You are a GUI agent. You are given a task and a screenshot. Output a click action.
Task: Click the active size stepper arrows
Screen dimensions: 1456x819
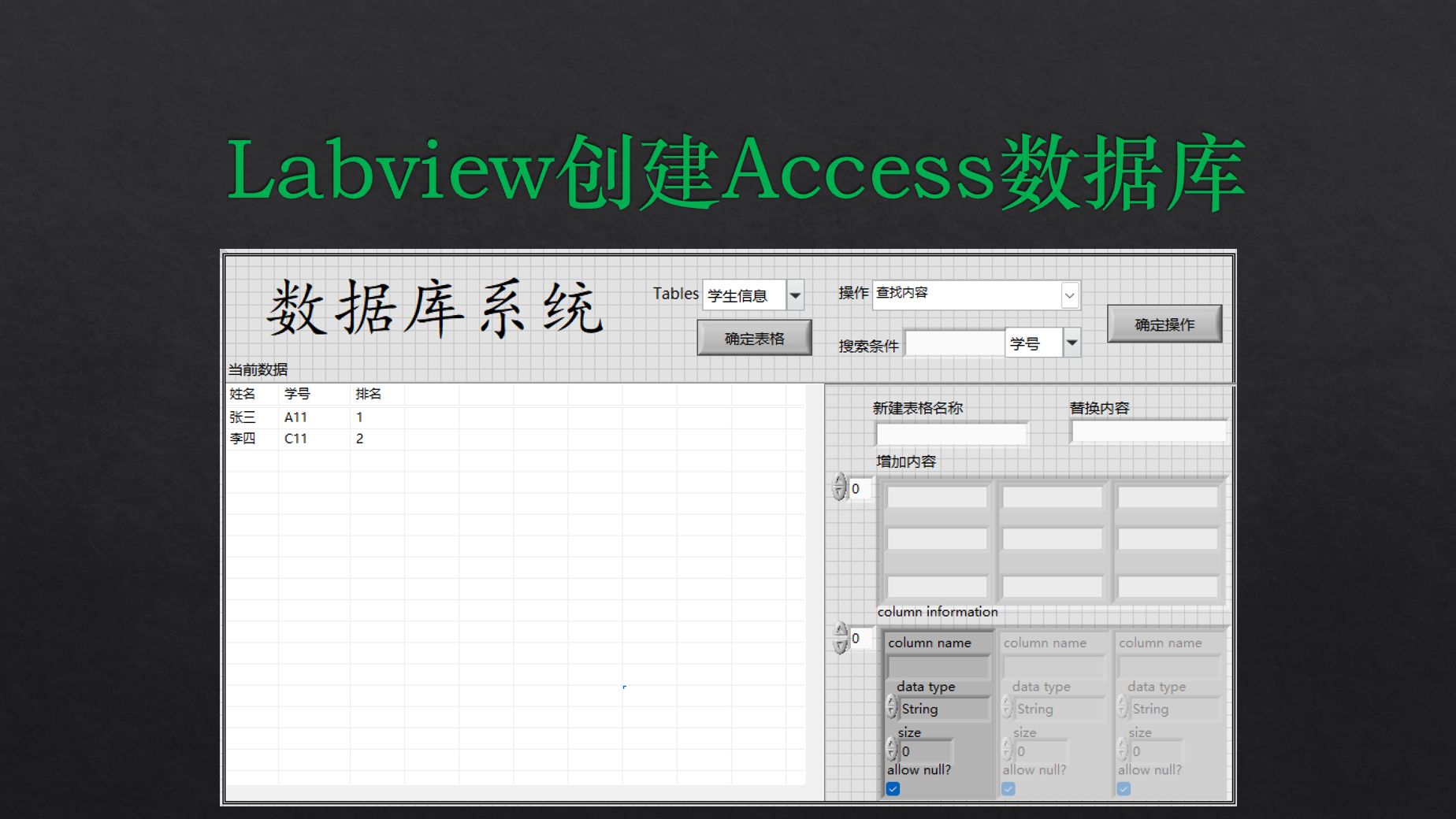tap(892, 750)
